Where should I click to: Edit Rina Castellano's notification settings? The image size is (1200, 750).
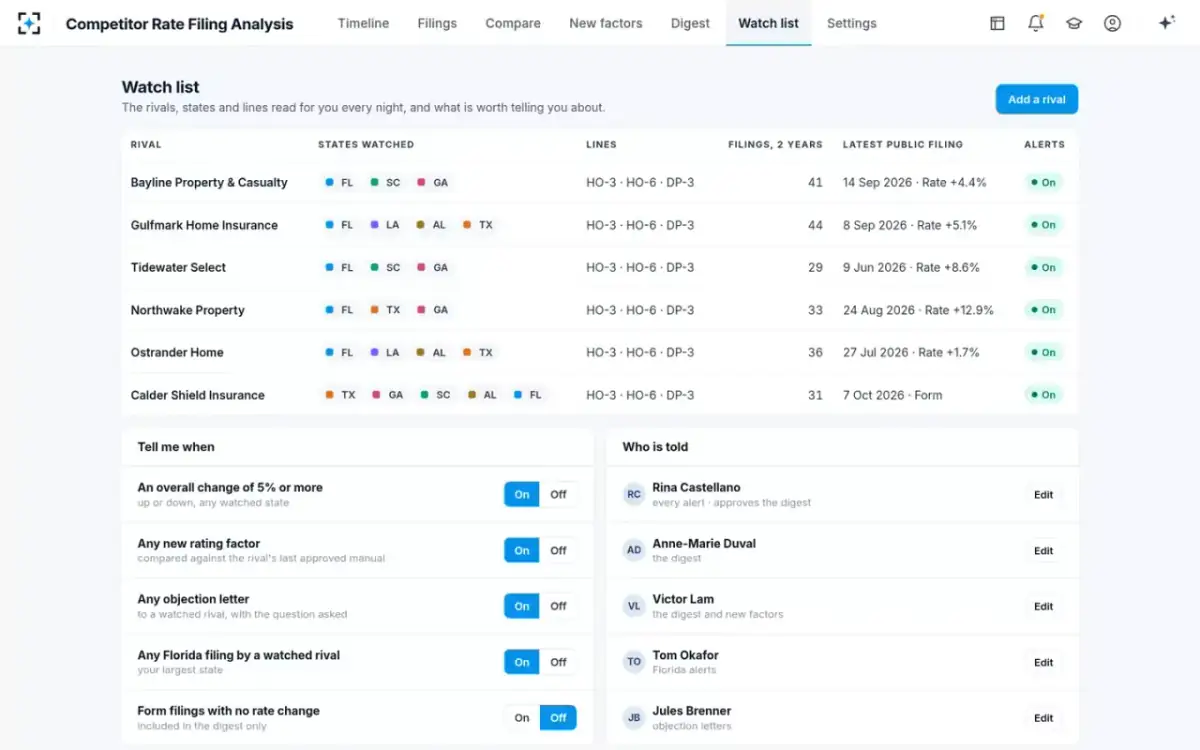(x=1043, y=495)
